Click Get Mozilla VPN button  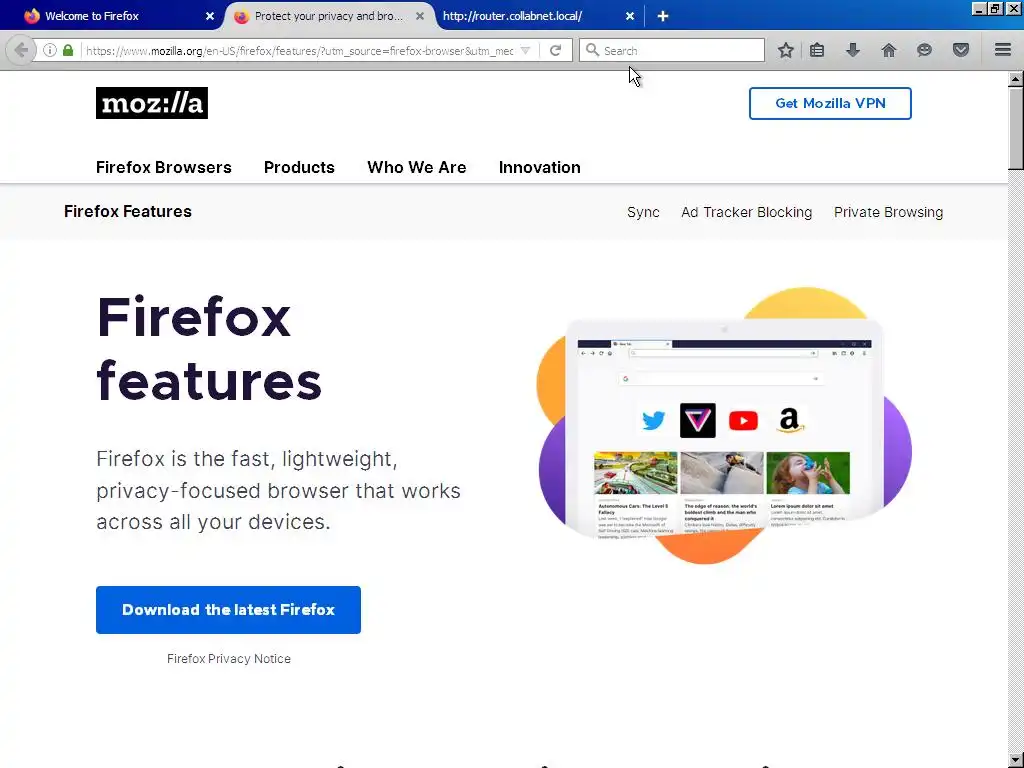click(830, 103)
